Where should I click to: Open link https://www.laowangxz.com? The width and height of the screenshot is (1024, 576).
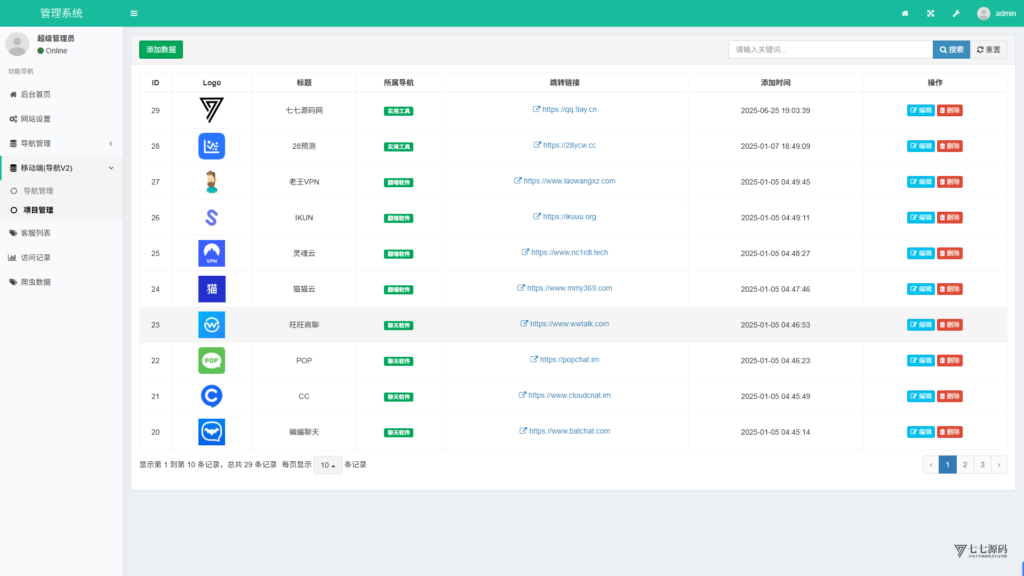pyautogui.click(x=564, y=181)
